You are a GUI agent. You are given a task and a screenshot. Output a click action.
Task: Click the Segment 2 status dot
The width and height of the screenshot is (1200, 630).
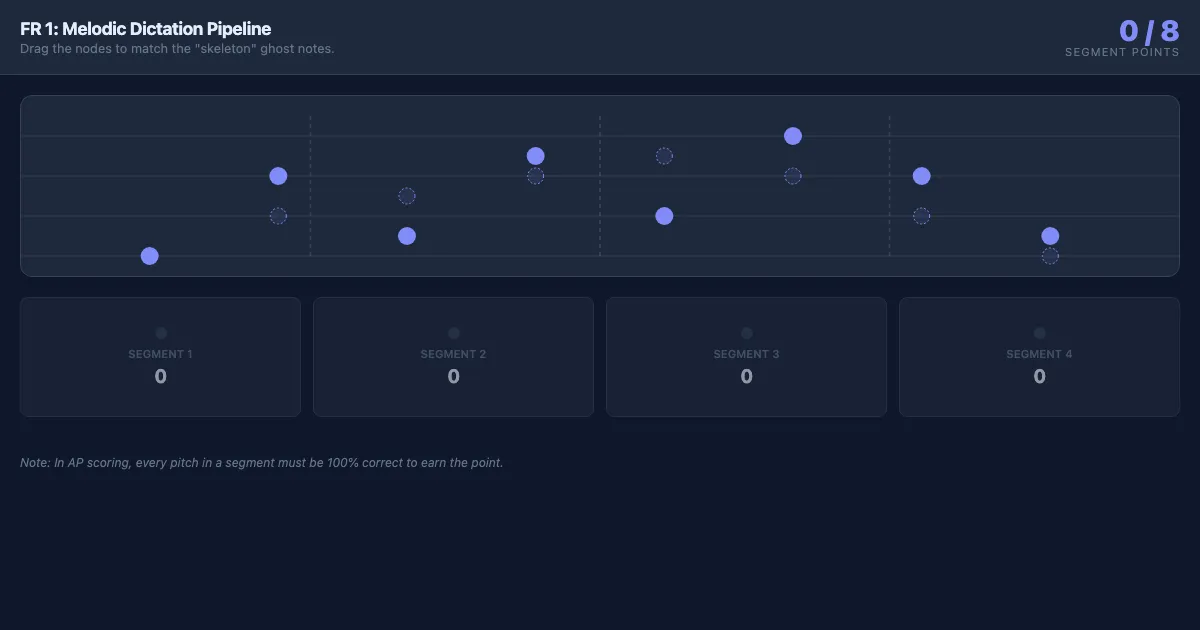454,333
